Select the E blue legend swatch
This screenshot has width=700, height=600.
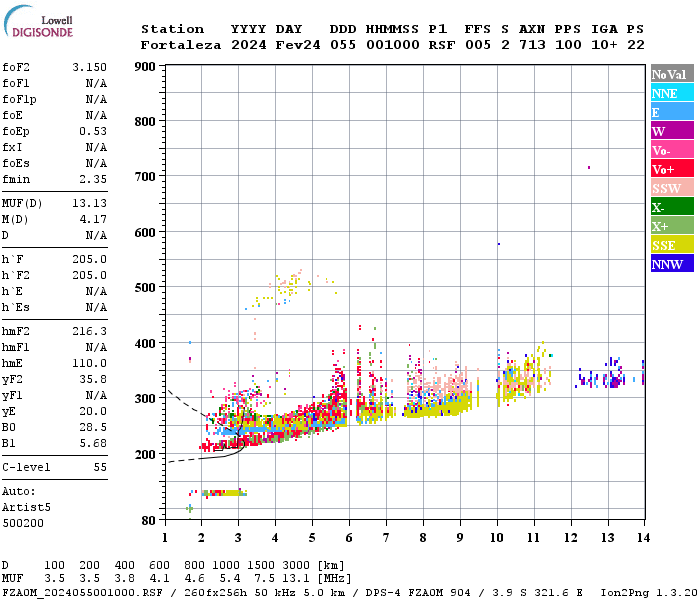click(672, 112)
